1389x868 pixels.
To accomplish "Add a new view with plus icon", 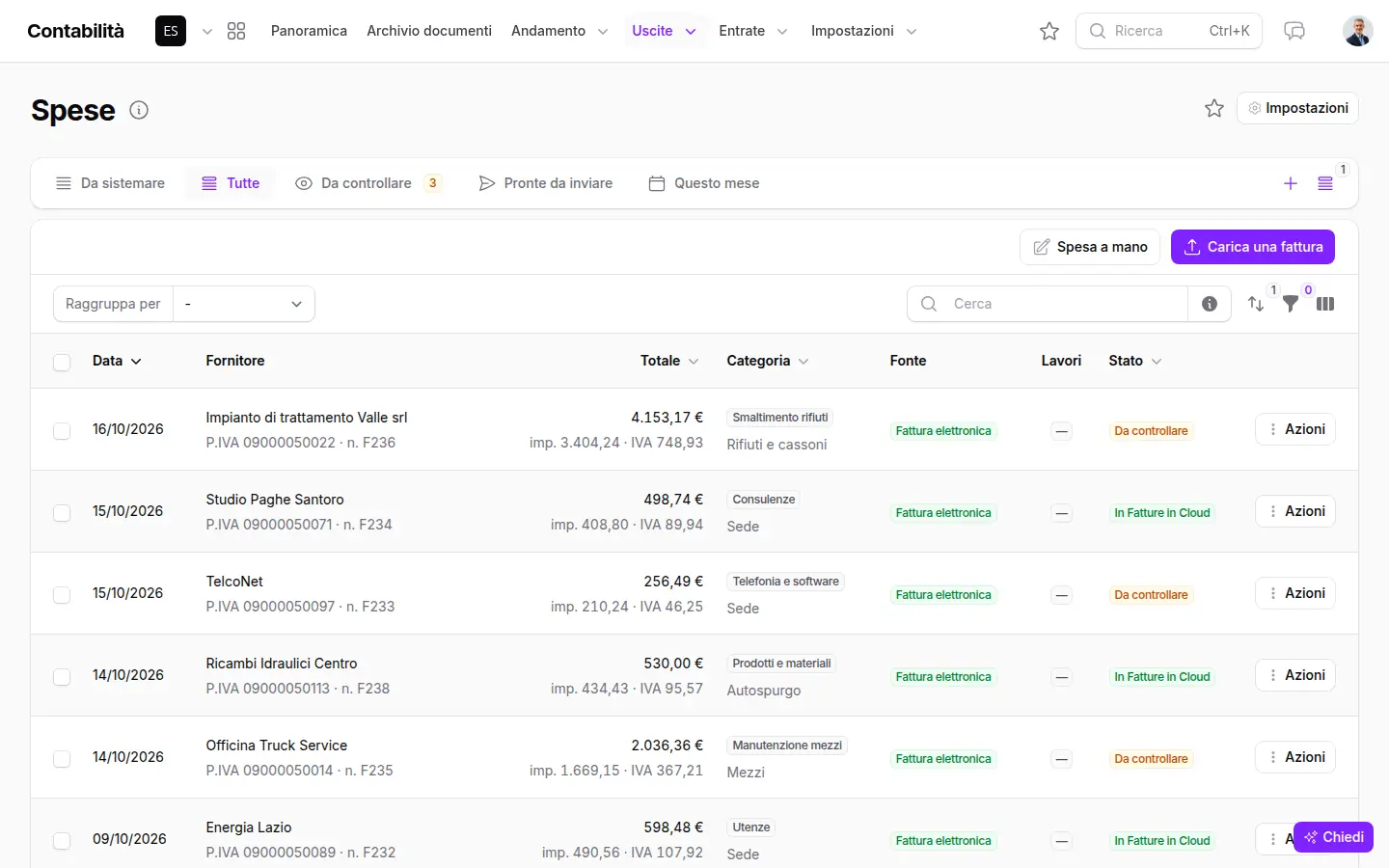I will coord(1291,183).
